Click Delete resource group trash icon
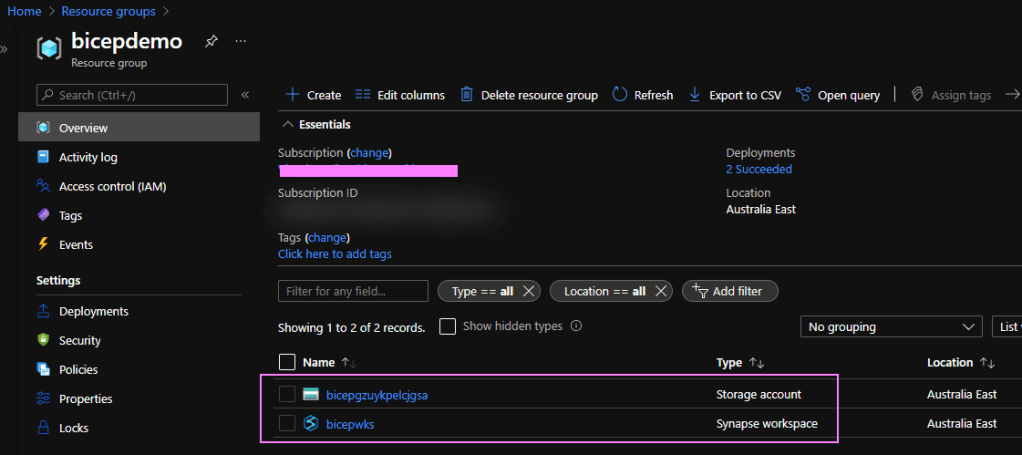 467,95
